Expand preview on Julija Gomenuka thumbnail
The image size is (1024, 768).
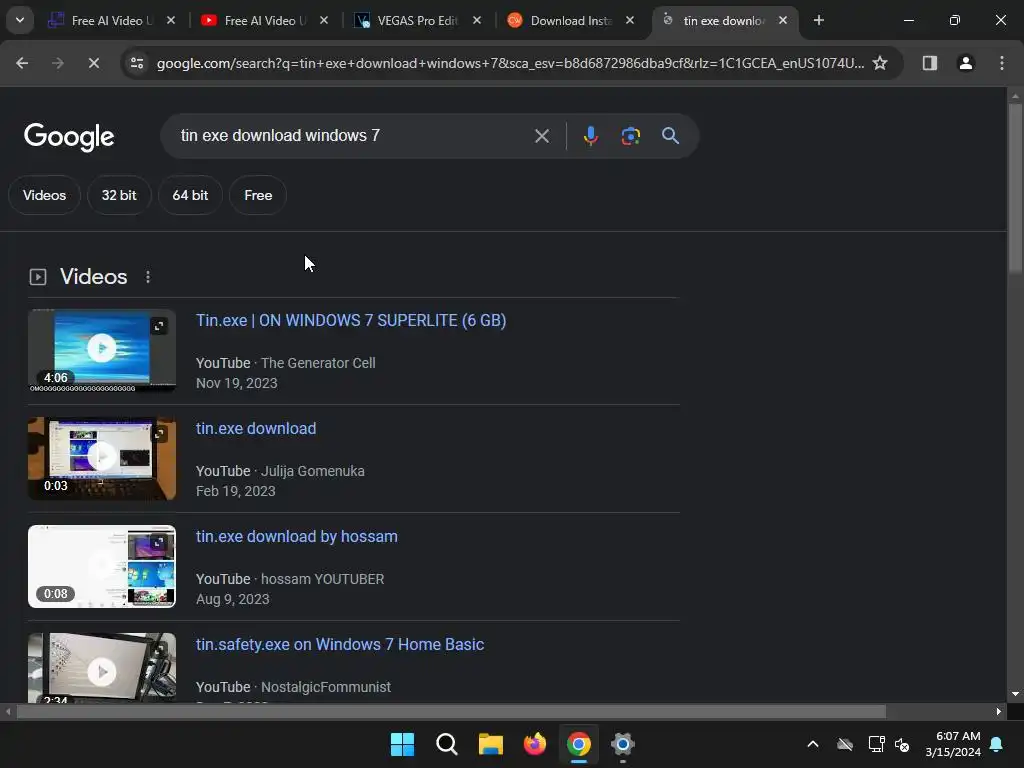(x=159, y=434)
